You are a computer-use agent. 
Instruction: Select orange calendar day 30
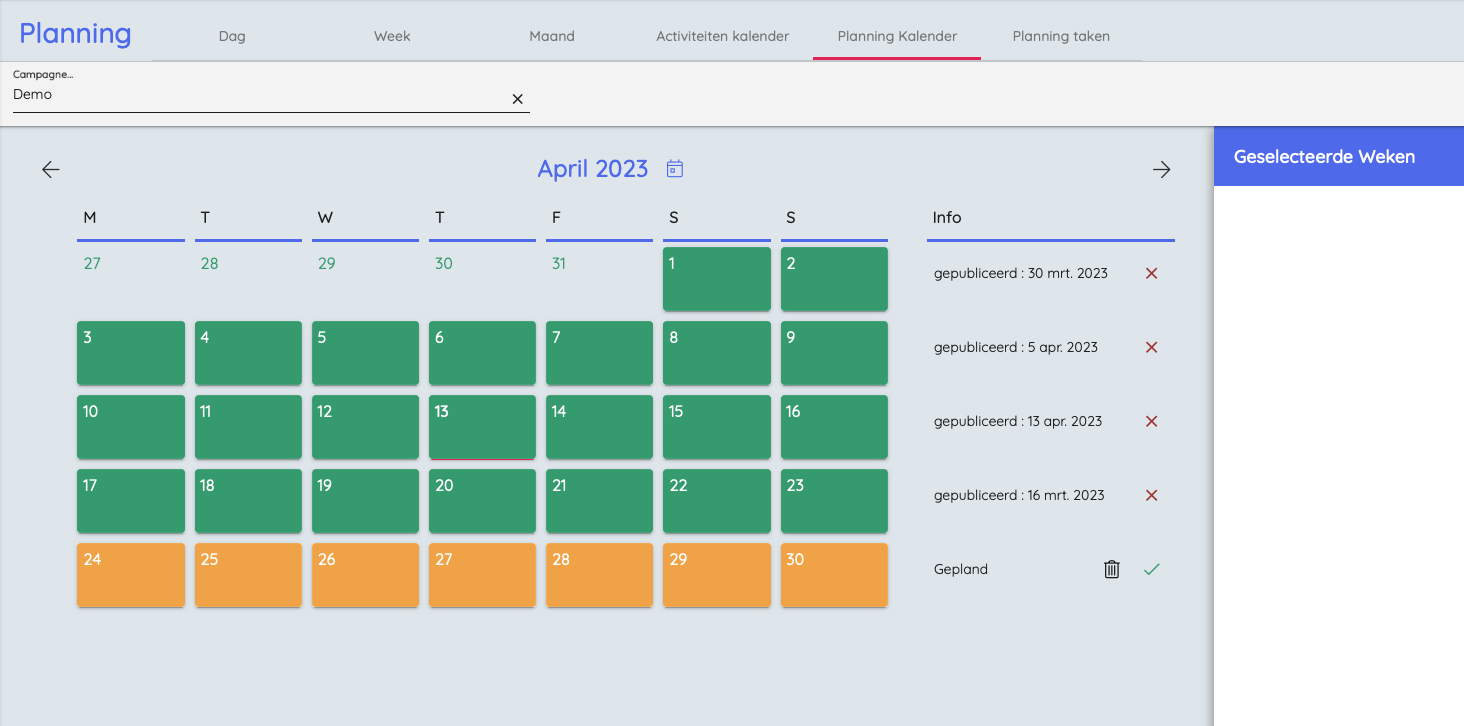[x=834, y=575]
